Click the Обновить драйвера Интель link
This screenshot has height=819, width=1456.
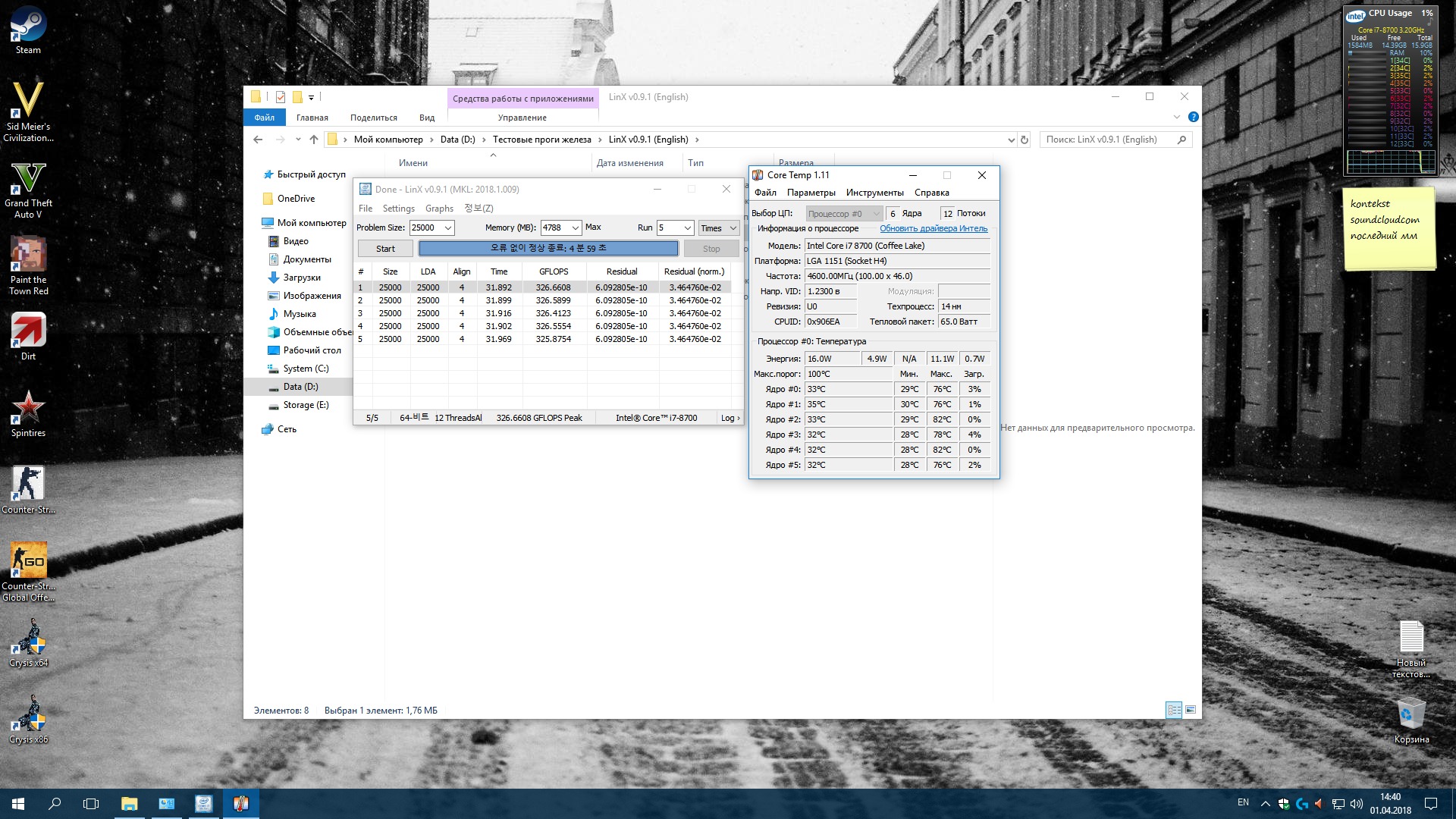tap(933, 228)
